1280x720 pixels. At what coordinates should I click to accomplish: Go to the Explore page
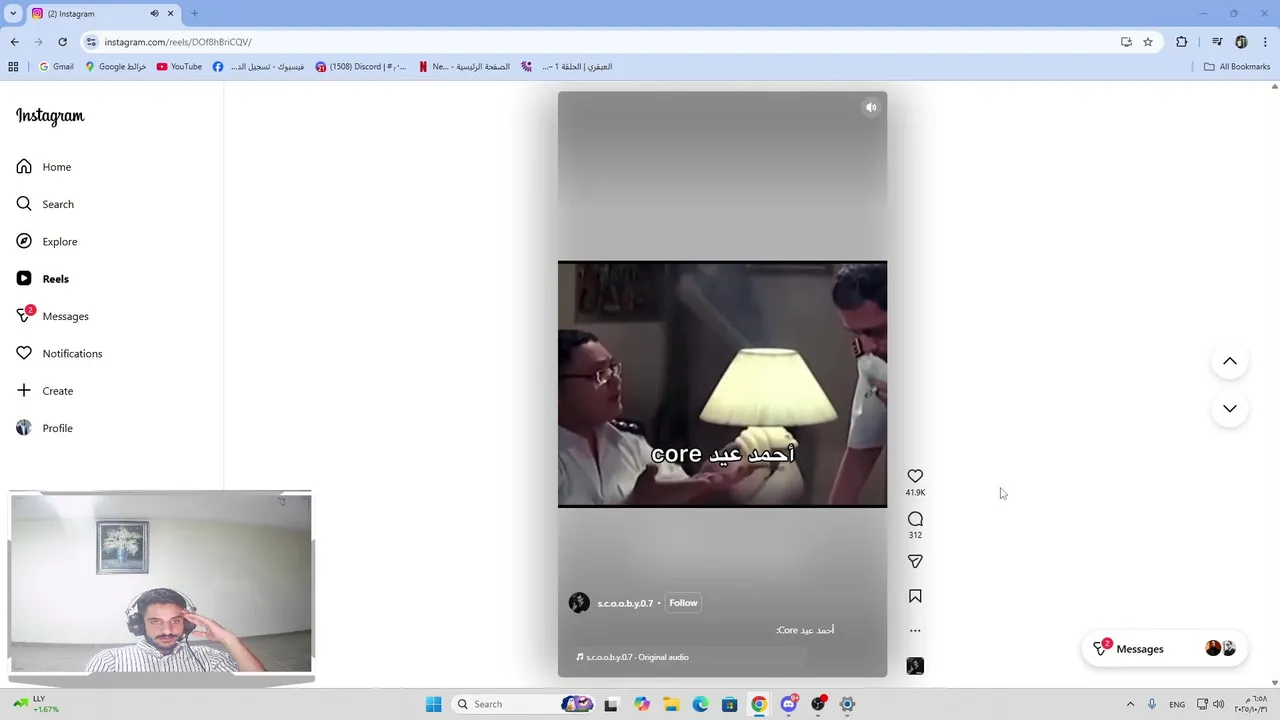47,241
